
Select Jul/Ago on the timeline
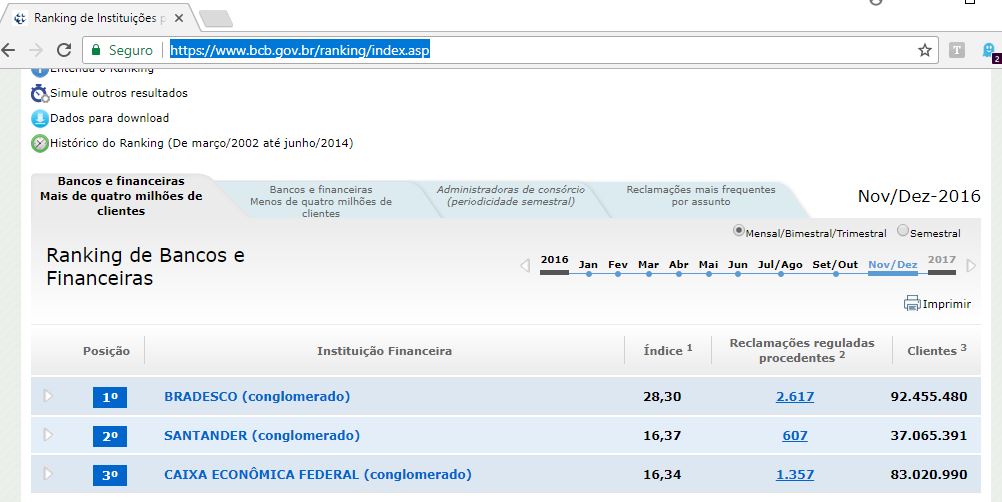pos(780,264)
